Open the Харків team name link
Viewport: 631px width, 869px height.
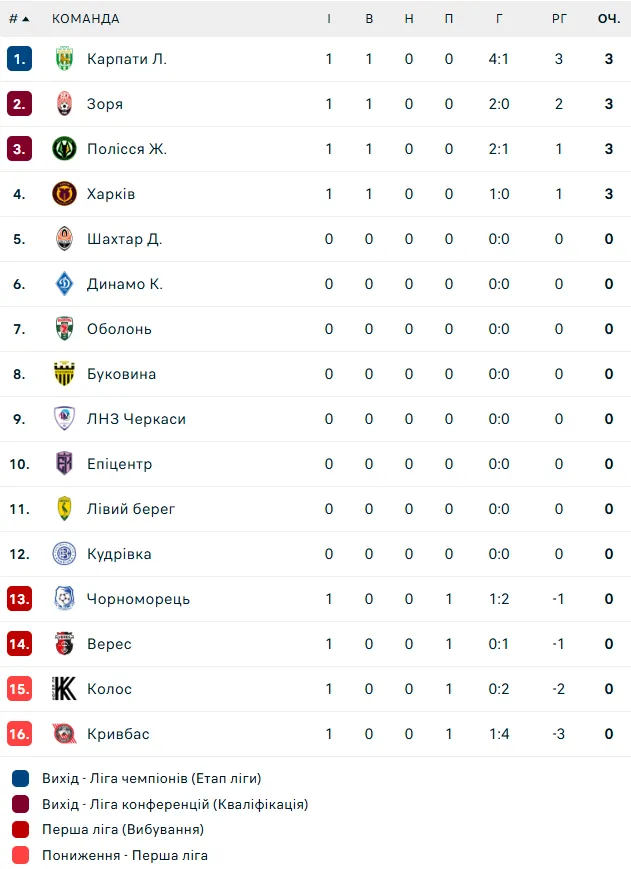pyautogui.click(x=111, y=194)
